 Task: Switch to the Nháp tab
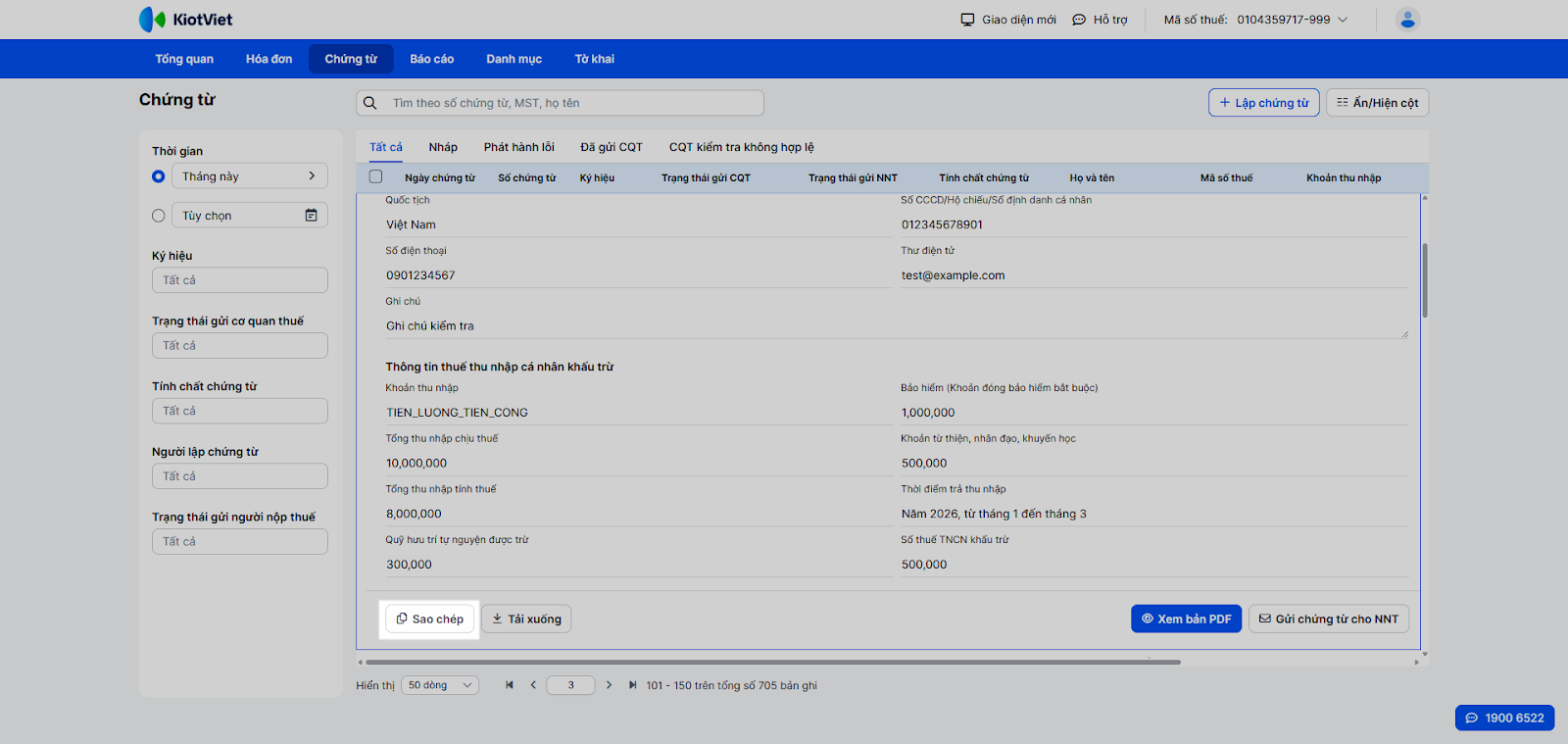coord(443,147)
